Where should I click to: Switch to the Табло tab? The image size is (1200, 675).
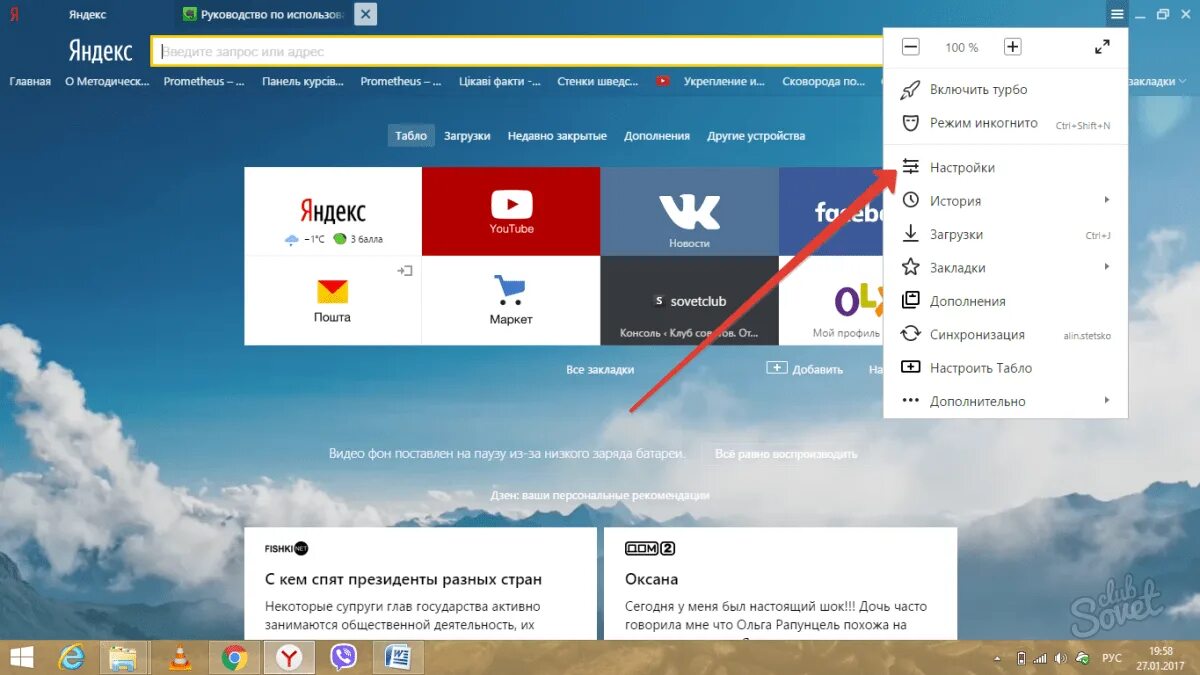click(411, 136)
